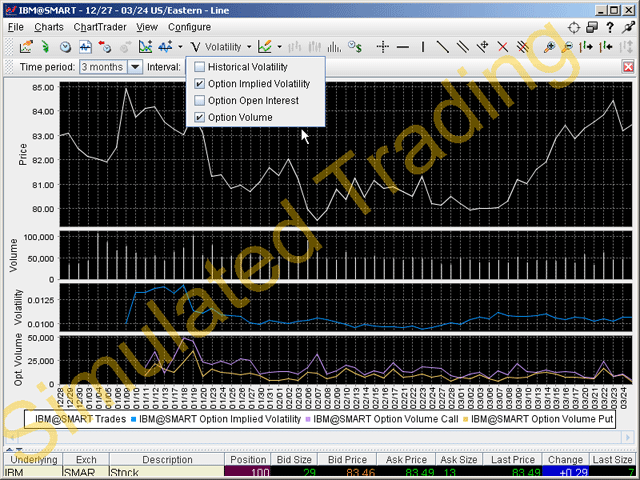Click the remove all lines tool
Screen dimensions: 640x480
pos(522,47)
